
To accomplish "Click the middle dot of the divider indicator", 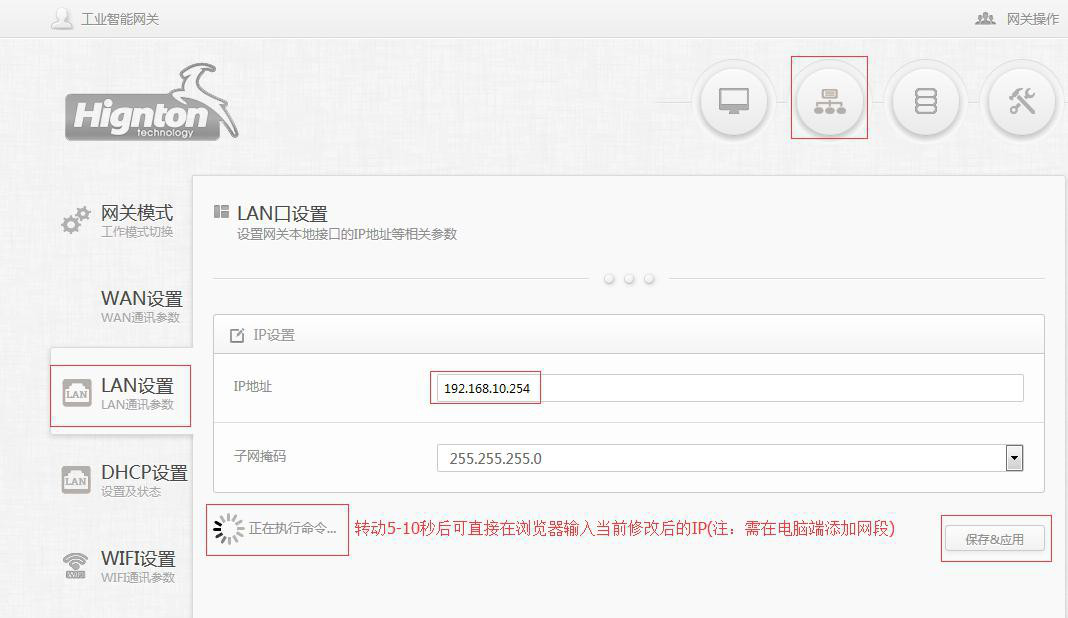I will tap(629, 279).
